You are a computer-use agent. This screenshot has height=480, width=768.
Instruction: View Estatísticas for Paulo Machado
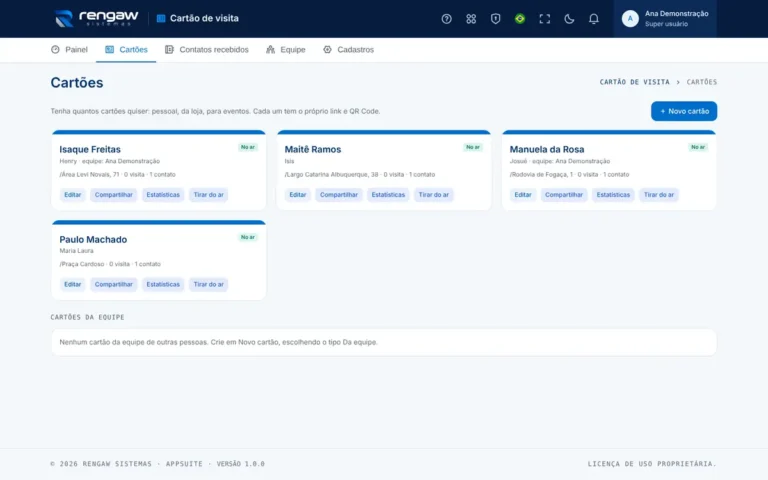tap(163, 284)
